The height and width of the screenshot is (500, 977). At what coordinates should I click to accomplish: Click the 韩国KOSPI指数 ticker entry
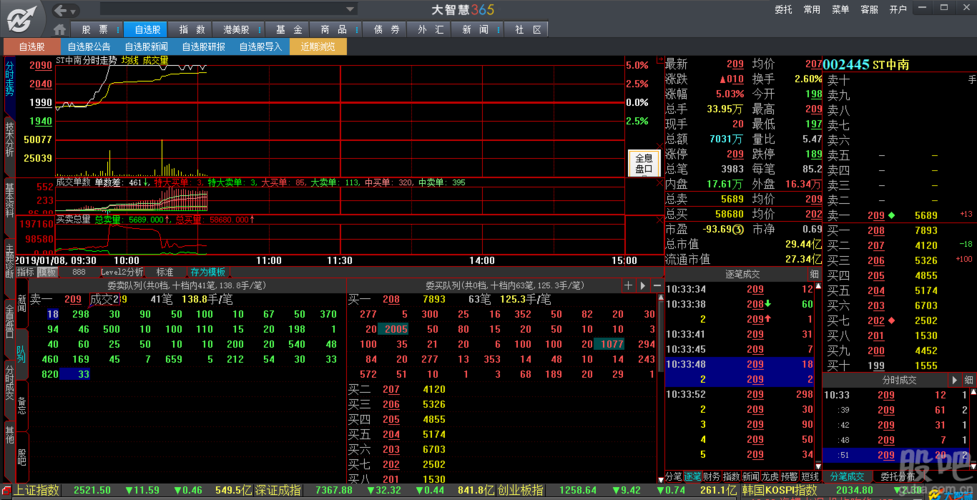tap(779, 490)
